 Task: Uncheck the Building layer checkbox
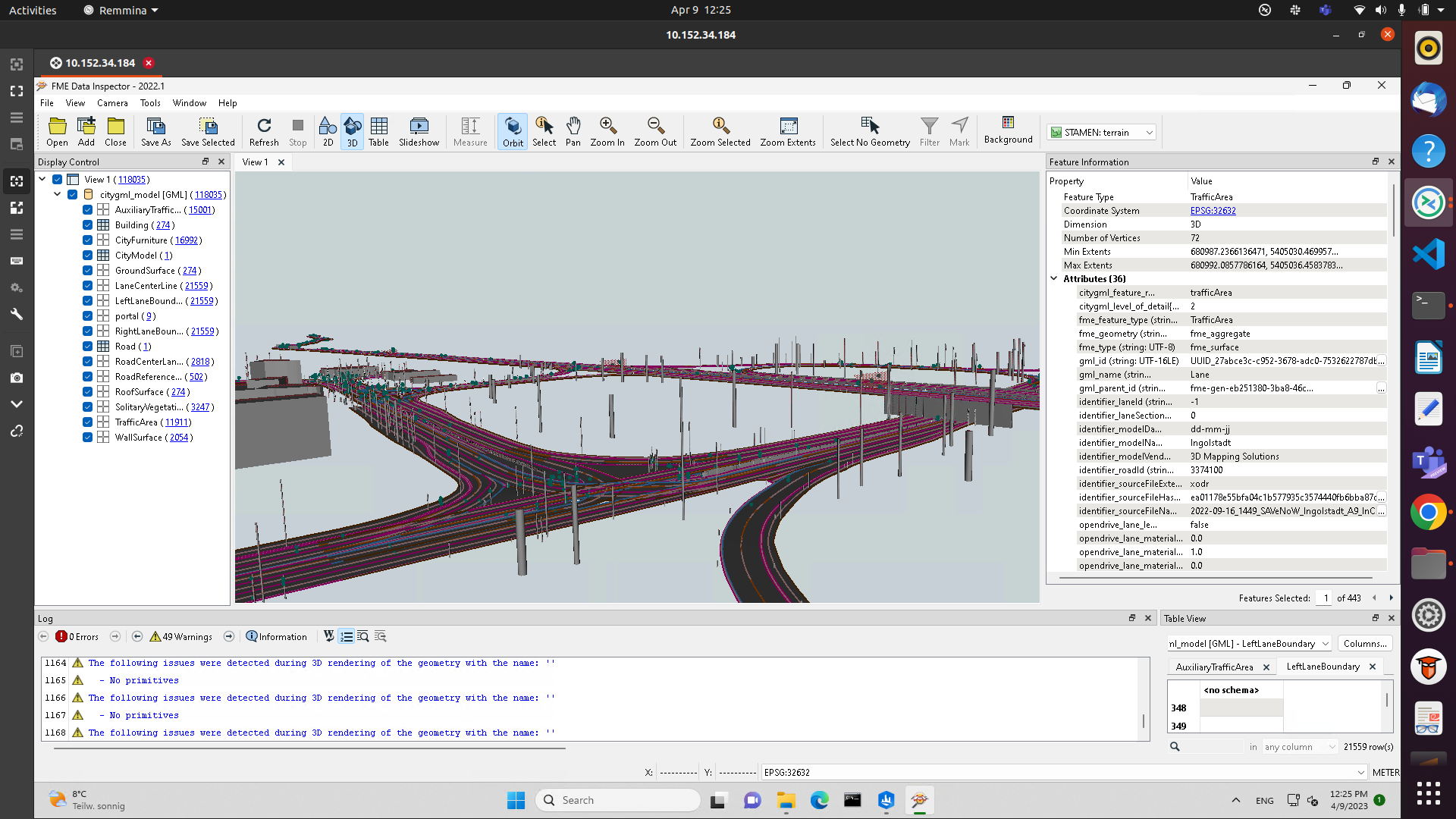tap(87, 225)
